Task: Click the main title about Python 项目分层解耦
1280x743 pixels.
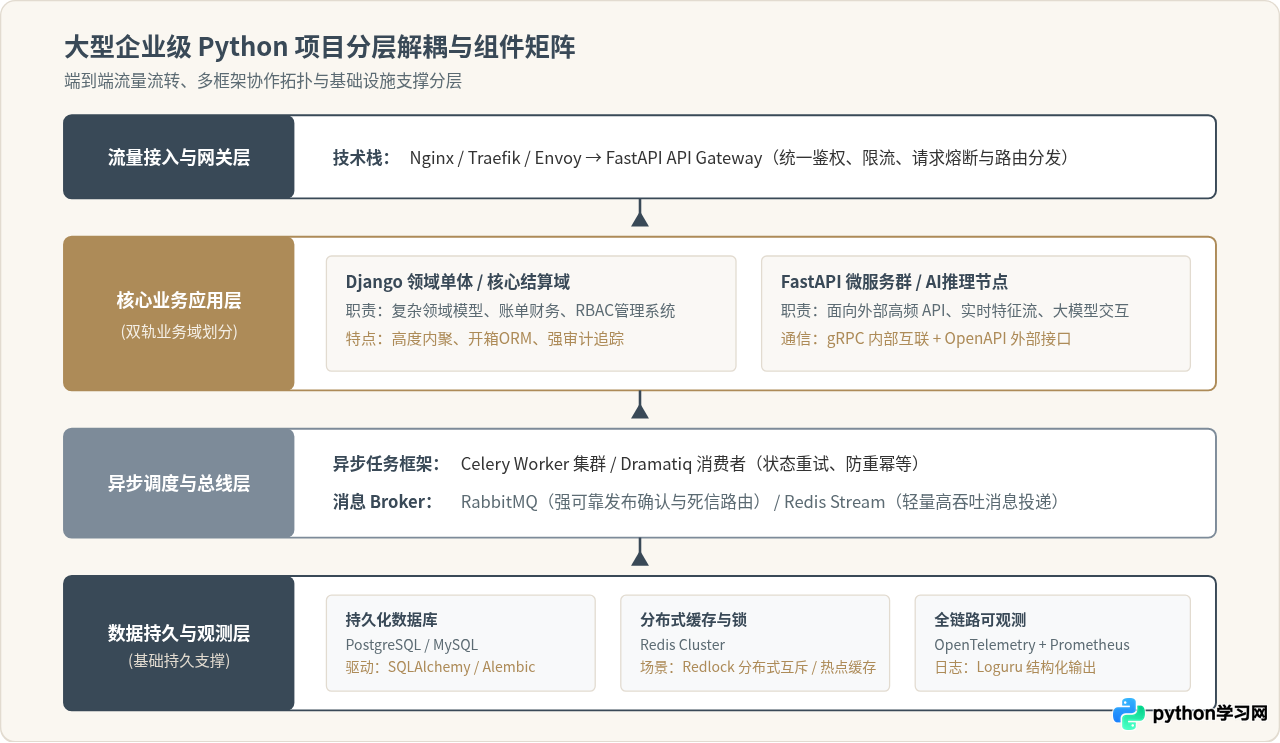Action: (x=319, y=47)
